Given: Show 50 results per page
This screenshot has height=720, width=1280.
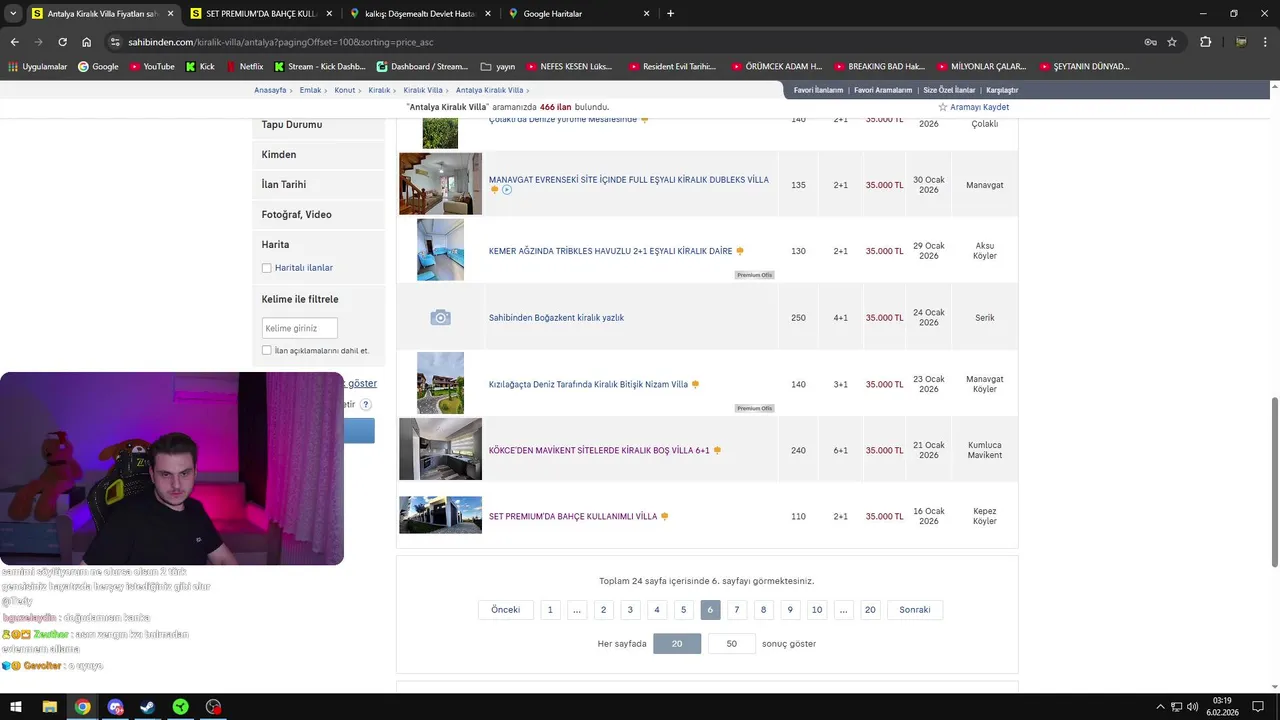Looking at the screenshot, I should [x=731, y=644].
